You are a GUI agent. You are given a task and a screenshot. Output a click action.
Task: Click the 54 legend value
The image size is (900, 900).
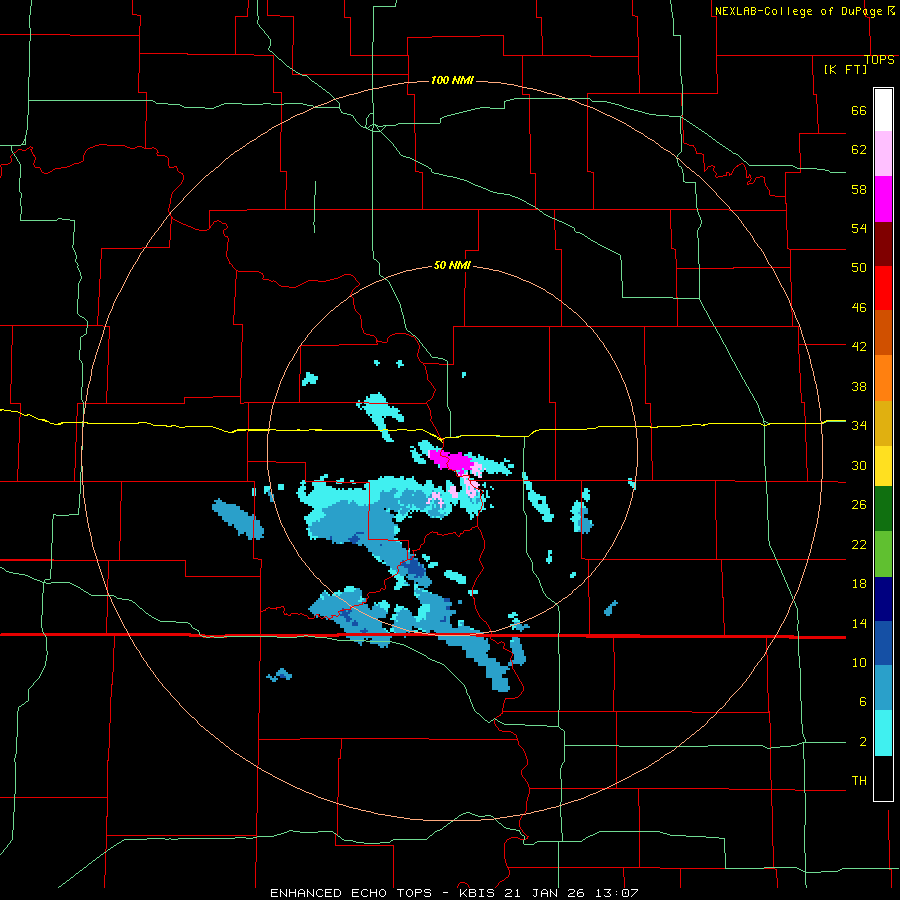click(x=859, y=228)
